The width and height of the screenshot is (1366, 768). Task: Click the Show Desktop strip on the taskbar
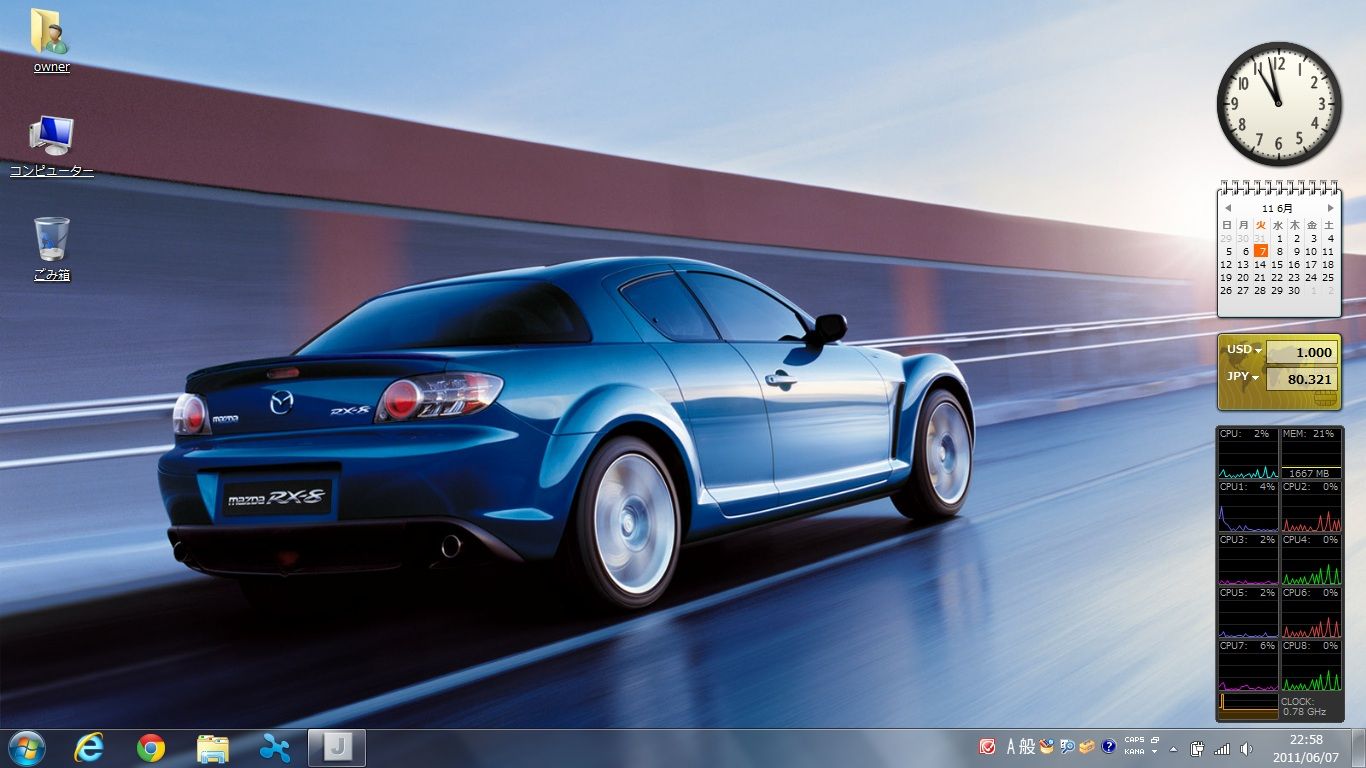[x=1358, y=748]
